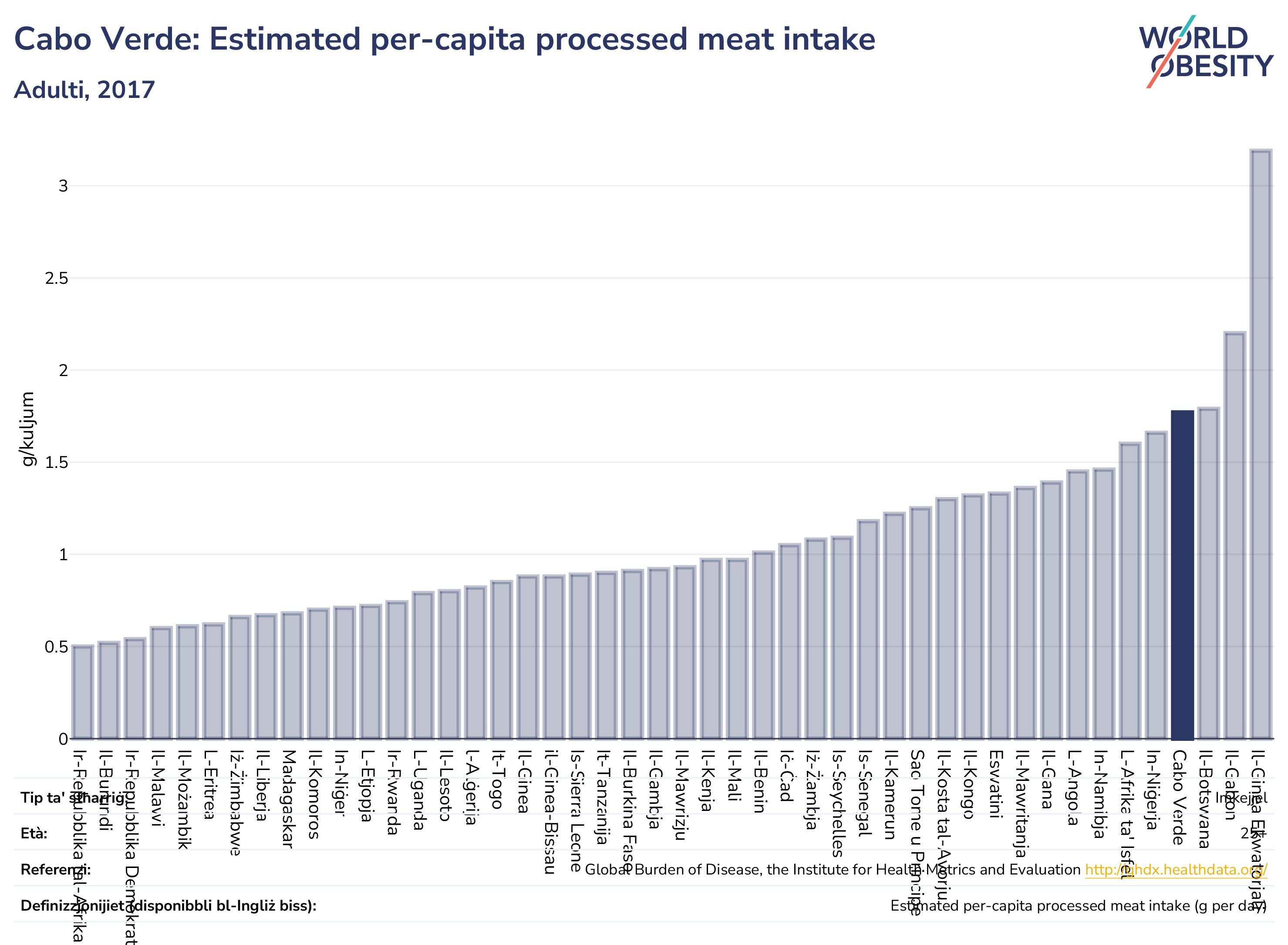Image resolution: width=1288 pixels, height=945 pixels.
Task: Click the Il-Kenja bar
Action: click(711, 649)
